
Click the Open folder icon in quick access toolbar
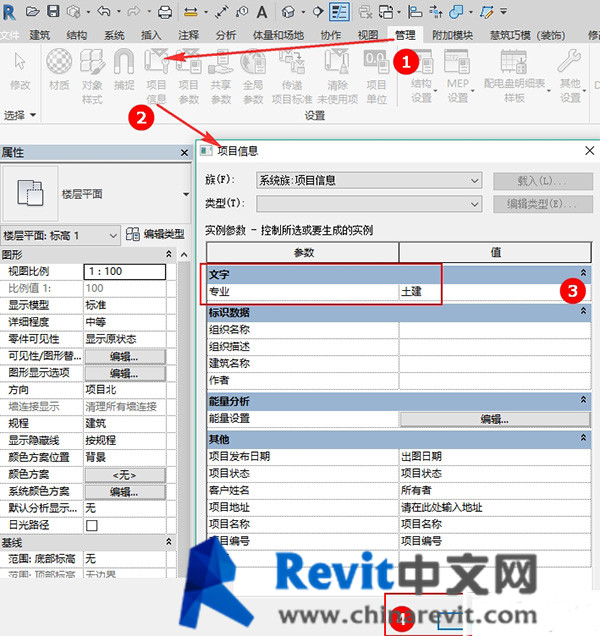32,11
